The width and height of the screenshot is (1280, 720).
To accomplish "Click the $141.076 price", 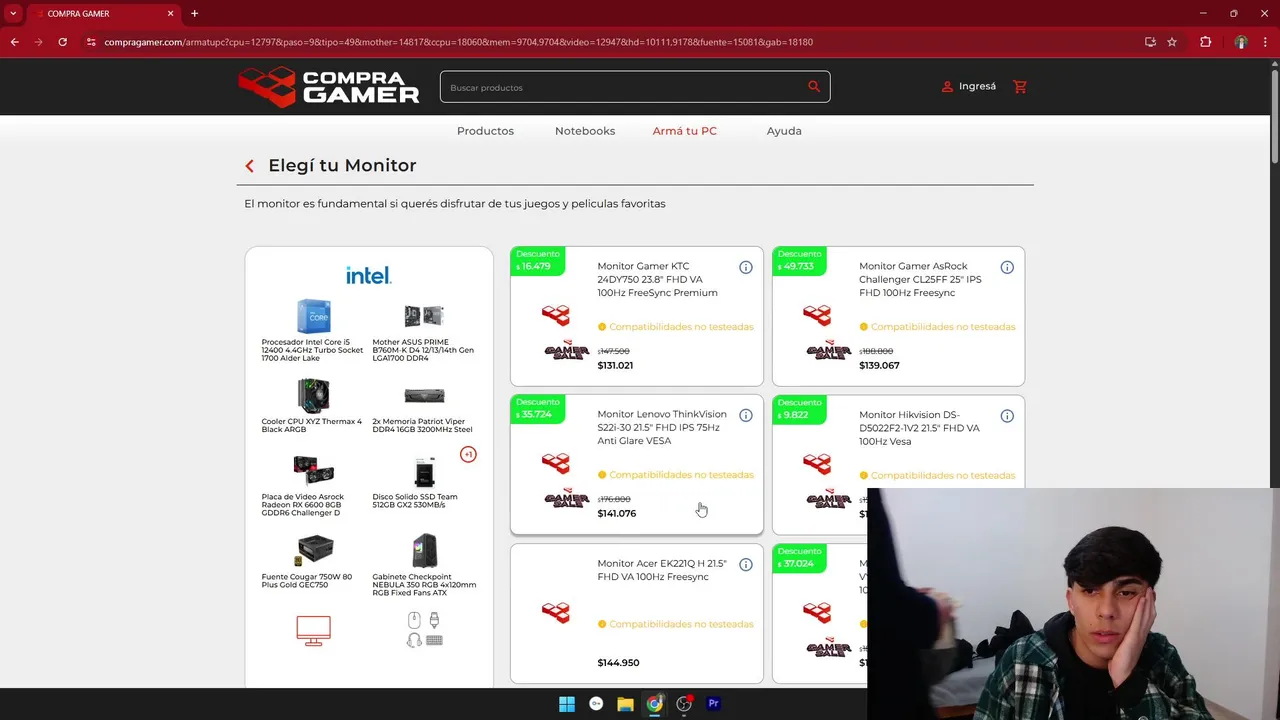I will coord(616,514).
